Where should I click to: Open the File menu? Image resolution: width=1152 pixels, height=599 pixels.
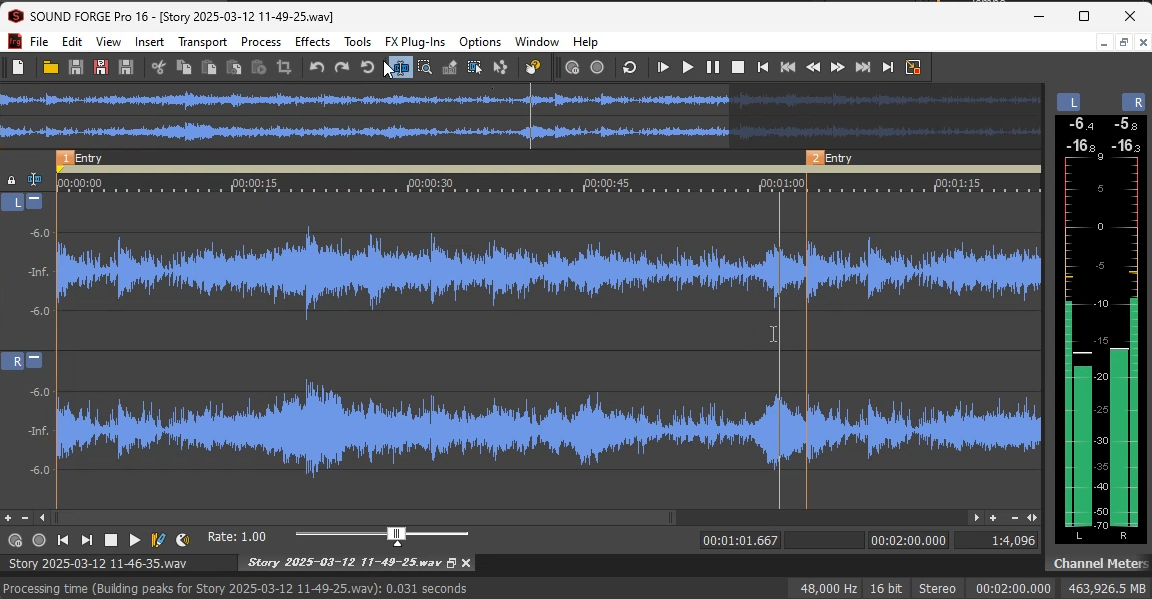39,42
